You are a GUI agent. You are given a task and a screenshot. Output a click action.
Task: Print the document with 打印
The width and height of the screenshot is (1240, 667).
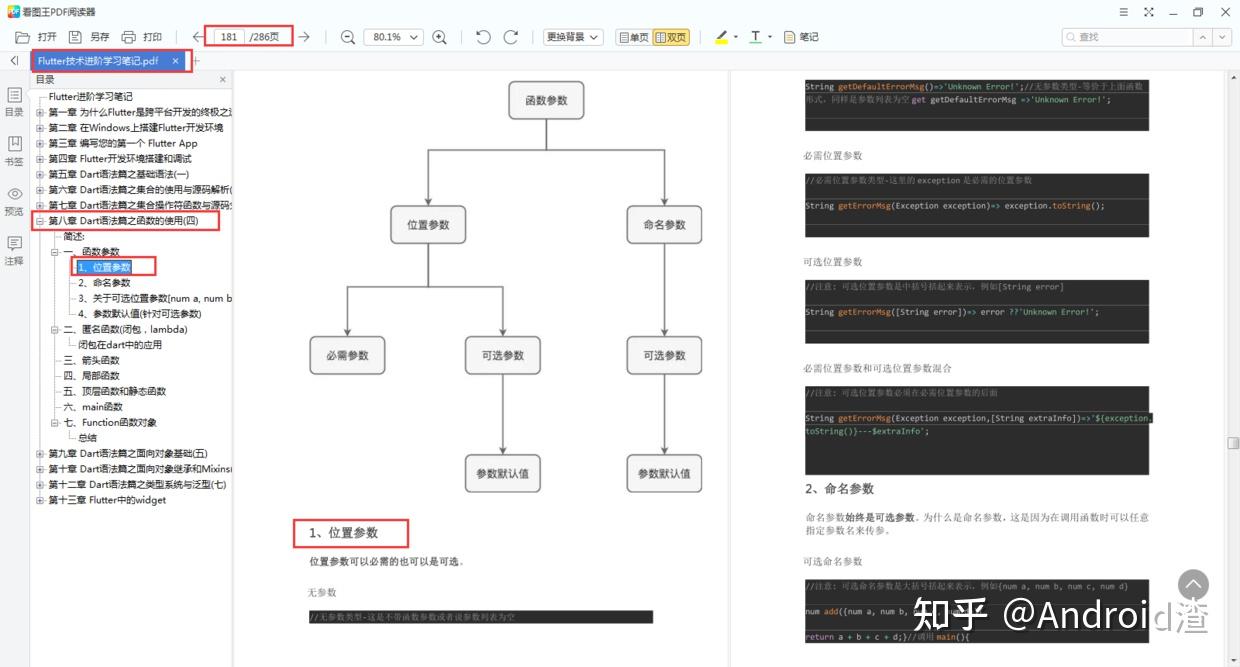point(141,37)
